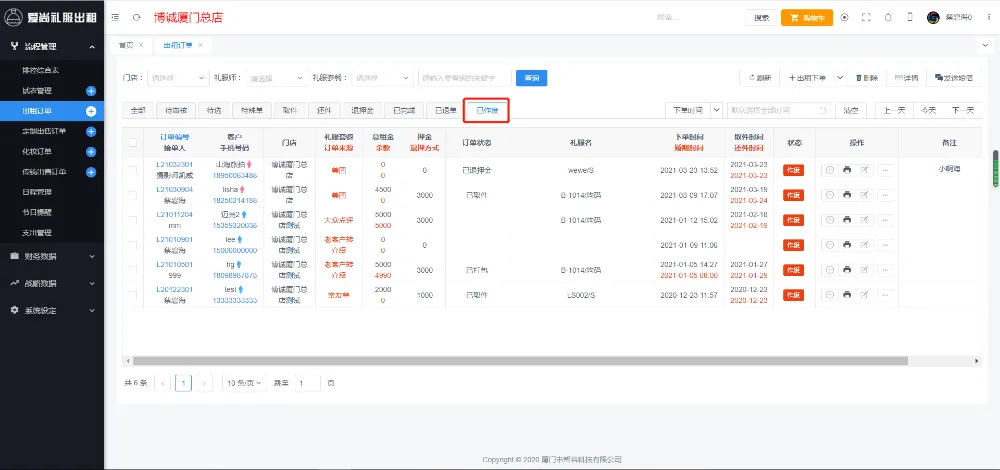Open the 10条/页 page size dropdown
Screen dimensions: 1000x470
[x=244, y=383]
